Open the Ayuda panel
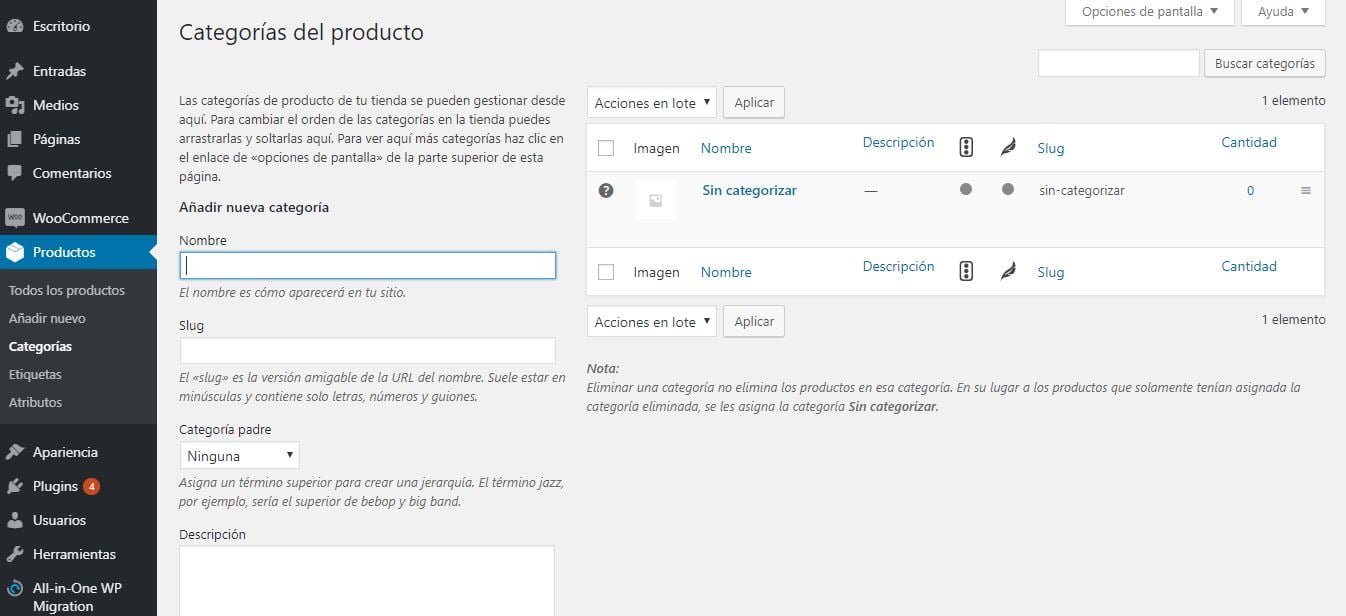 click(1283, 12)
